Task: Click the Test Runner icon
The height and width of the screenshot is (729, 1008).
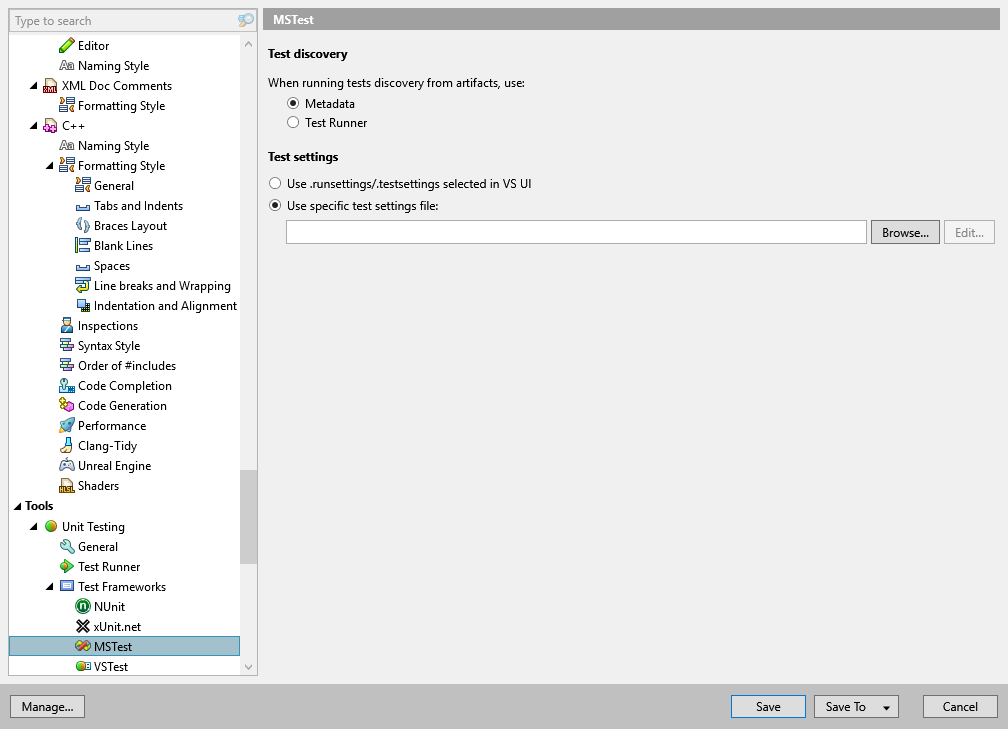Action: click(67, 566)
